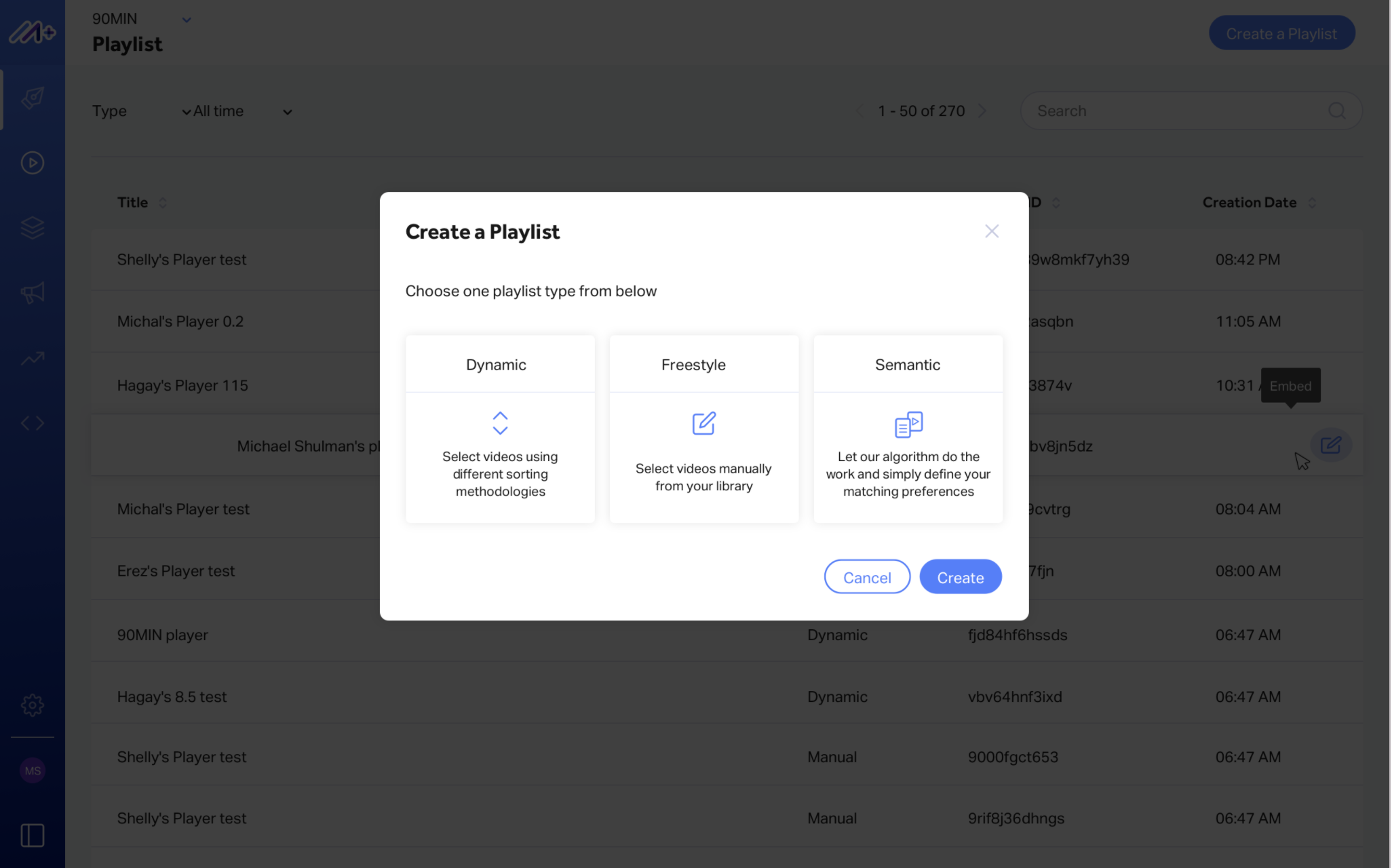Screen dimensions: 1392x868
Task: Open the analytics trend sidebar icon
Action: pos(32,358)
